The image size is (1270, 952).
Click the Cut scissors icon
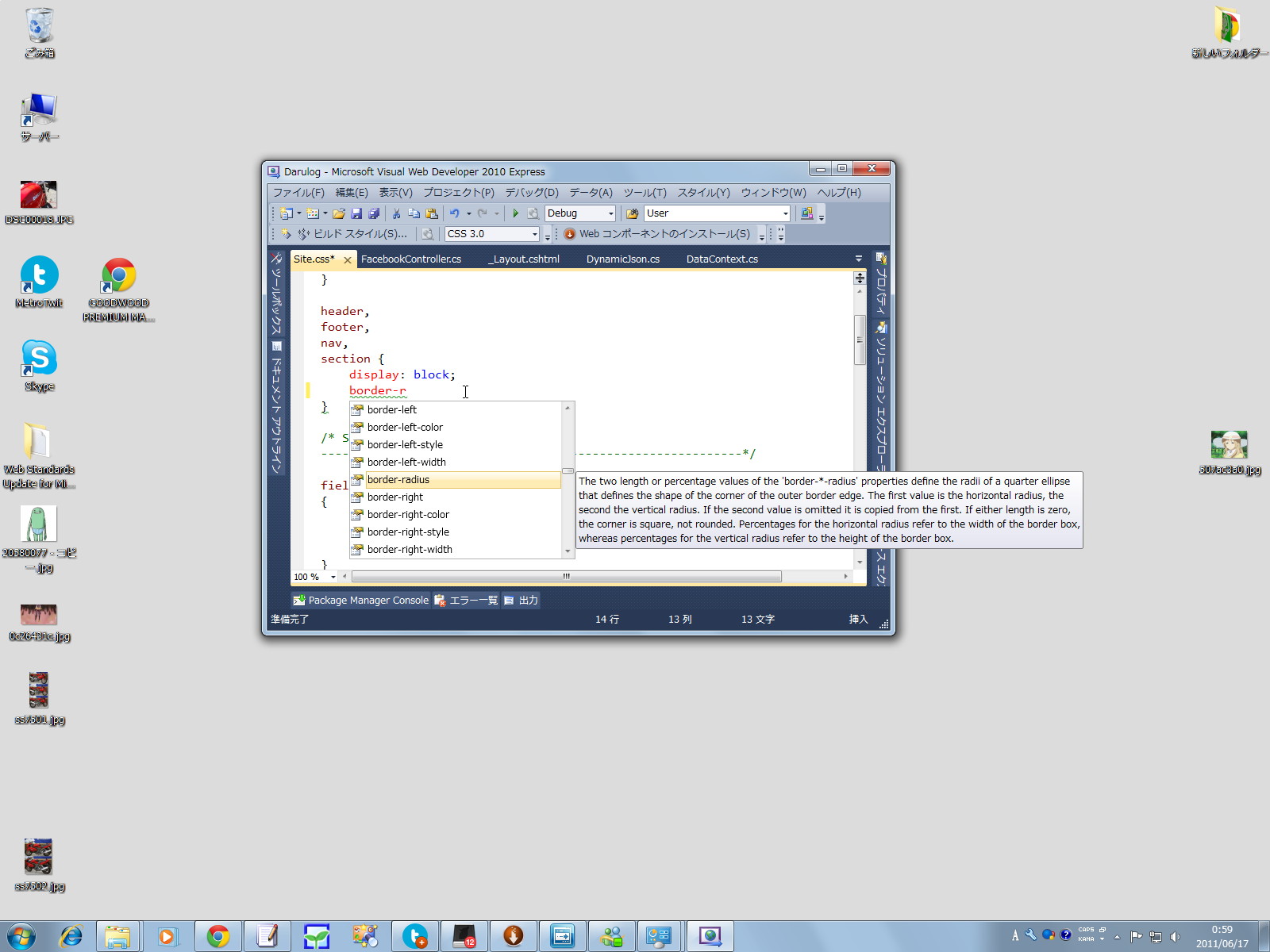[396, 213]
